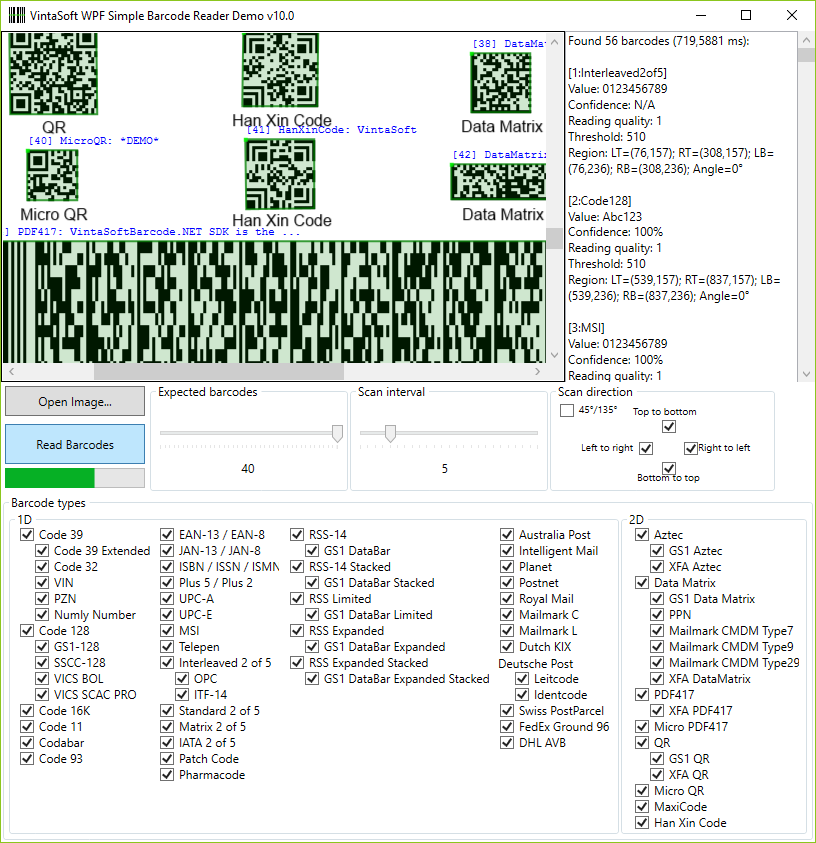Uncheck the Australia Post checkbox
The height and width of the screenshot is (843, 816).
click(x=506, y=534)
